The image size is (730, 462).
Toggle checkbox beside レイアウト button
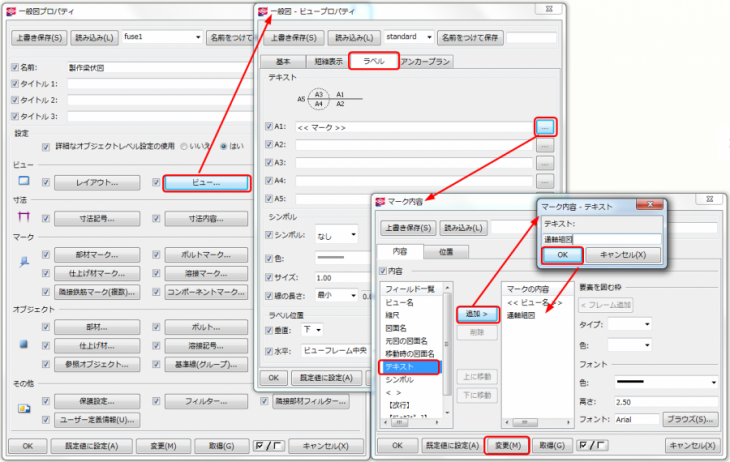46,183
